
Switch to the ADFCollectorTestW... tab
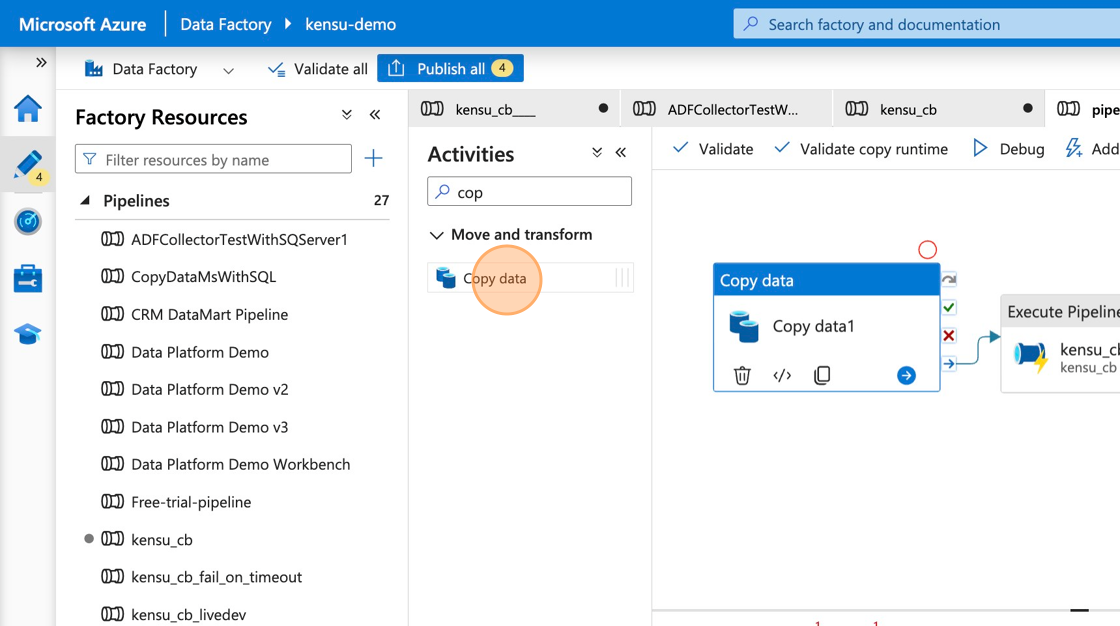click(727, 109)
